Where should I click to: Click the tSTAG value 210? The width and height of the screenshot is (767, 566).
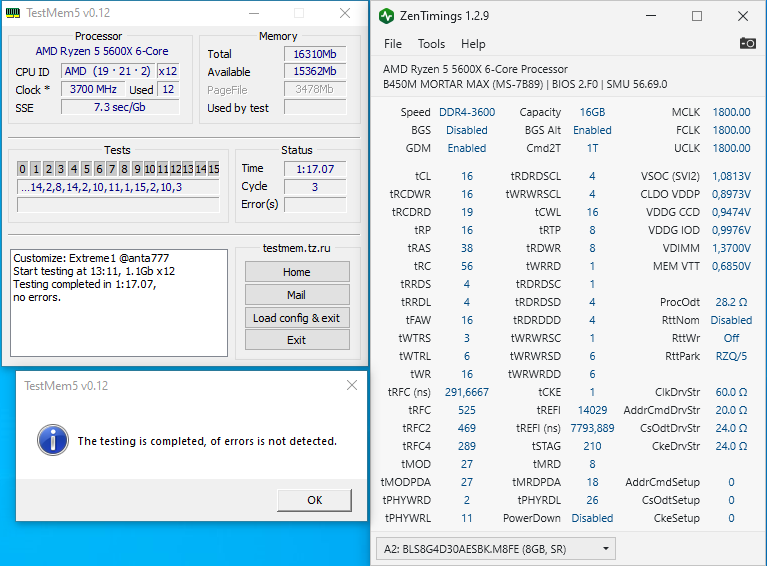click(592, 446)
